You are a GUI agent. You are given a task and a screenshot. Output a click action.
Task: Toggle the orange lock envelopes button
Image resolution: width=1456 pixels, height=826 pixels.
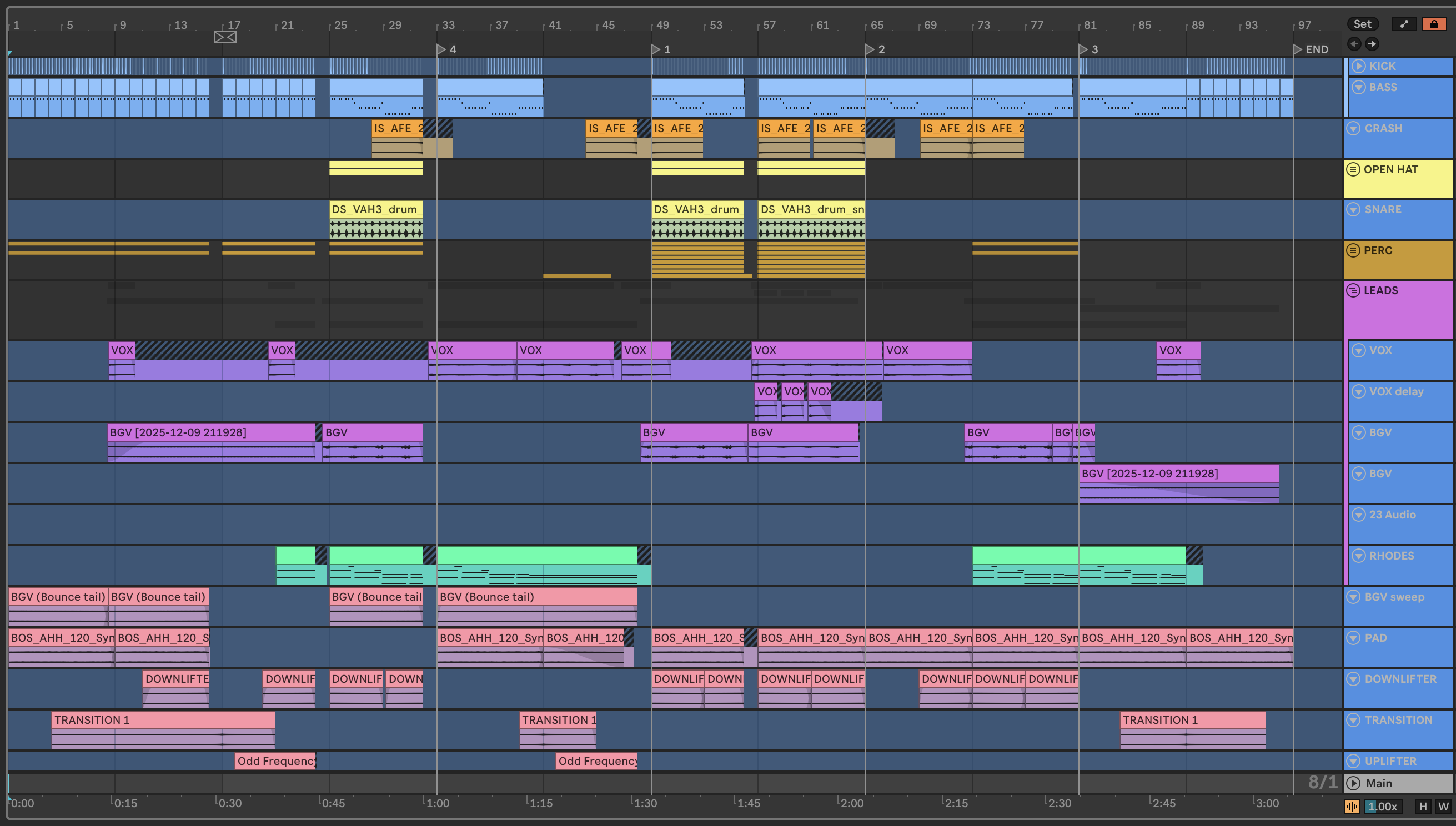click(x=1434, y=24)
